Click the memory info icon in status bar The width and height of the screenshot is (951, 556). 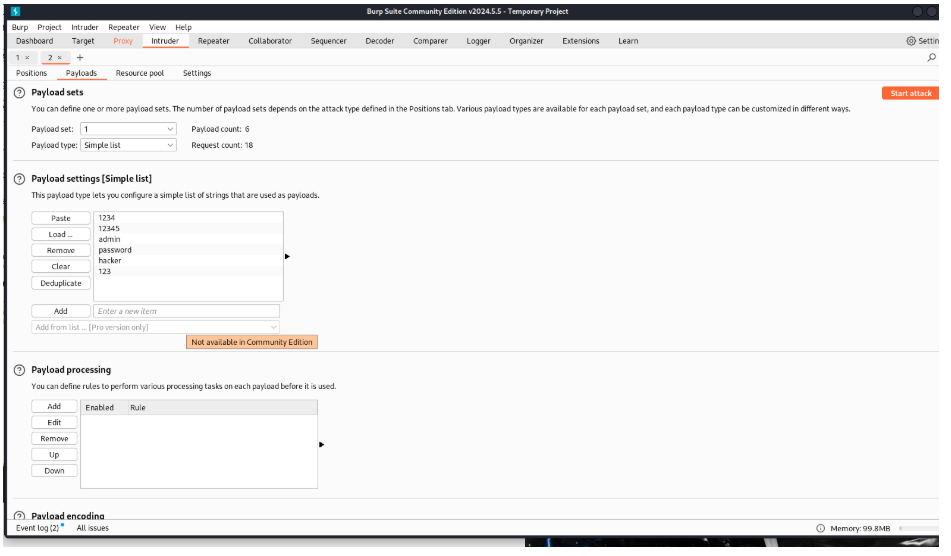click(820, 528)
